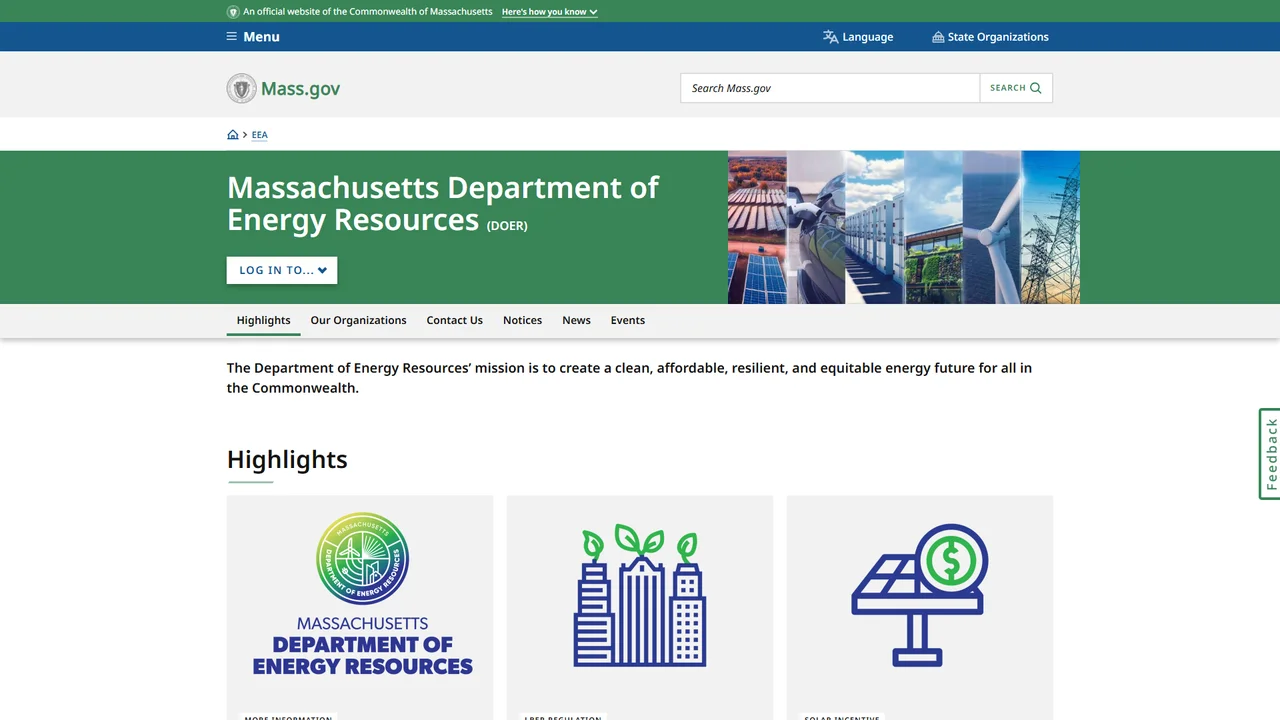Expand "Here's how you know" disclosure
The width and height of the screenshot is (1280, 720).
pyautogui.click(x=550, y=12)
